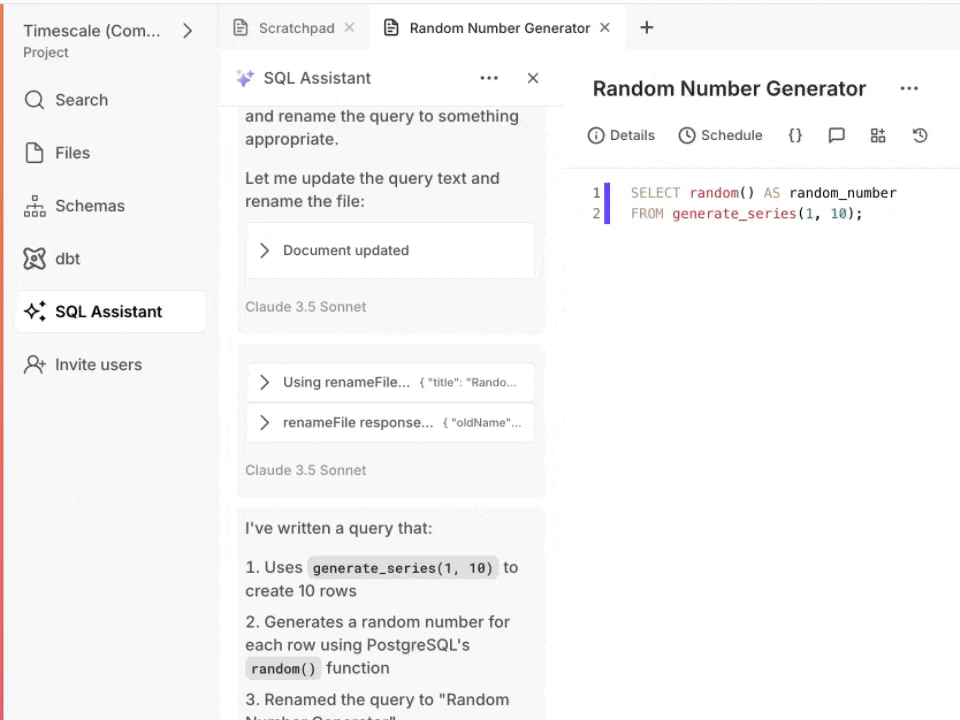Open the comments icon
The image size is (960, 720).
click(836, 135)
